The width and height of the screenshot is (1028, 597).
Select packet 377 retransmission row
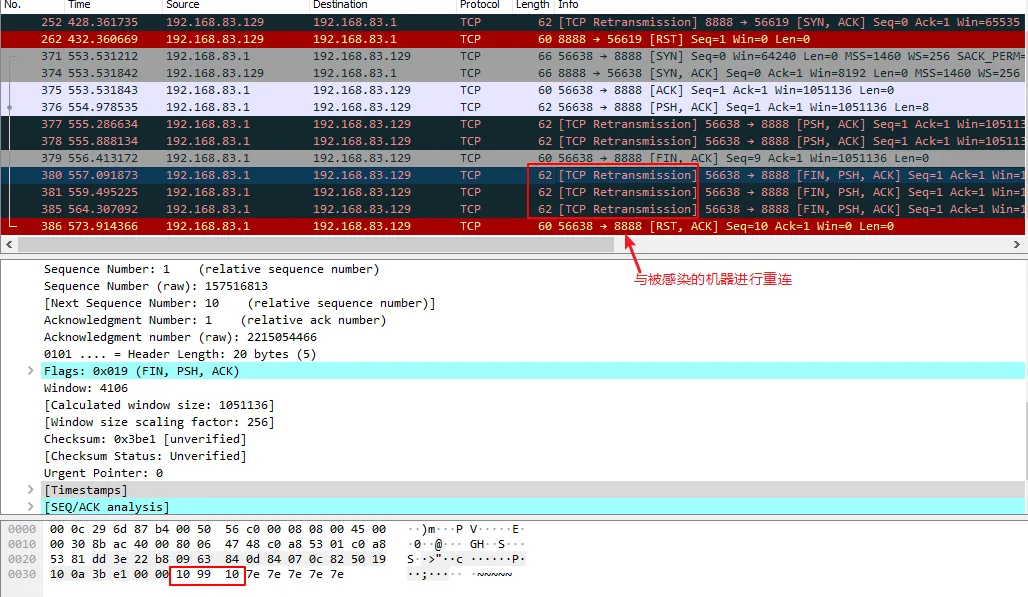tap(513, 125)
